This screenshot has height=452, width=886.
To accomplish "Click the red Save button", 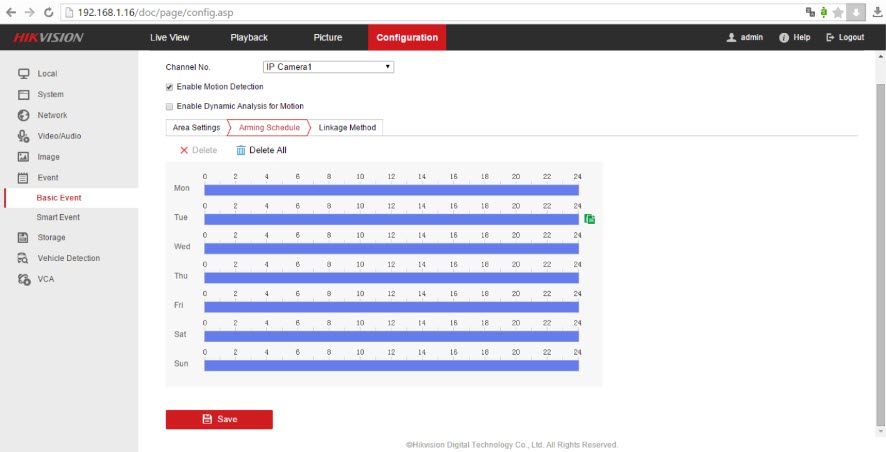I will pos(219,419).
